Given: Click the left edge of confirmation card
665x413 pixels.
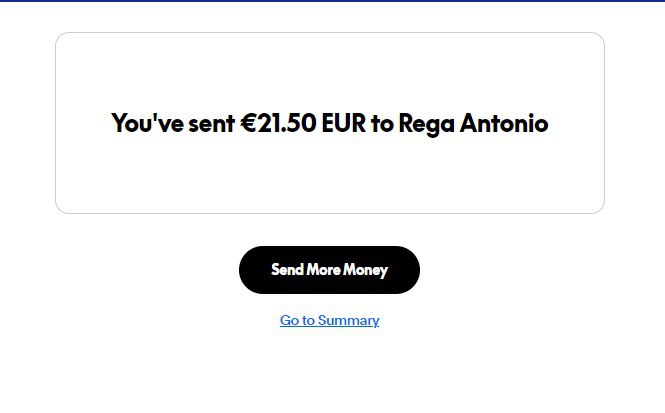Looking at the screenshot, I should tap(56, 123).
